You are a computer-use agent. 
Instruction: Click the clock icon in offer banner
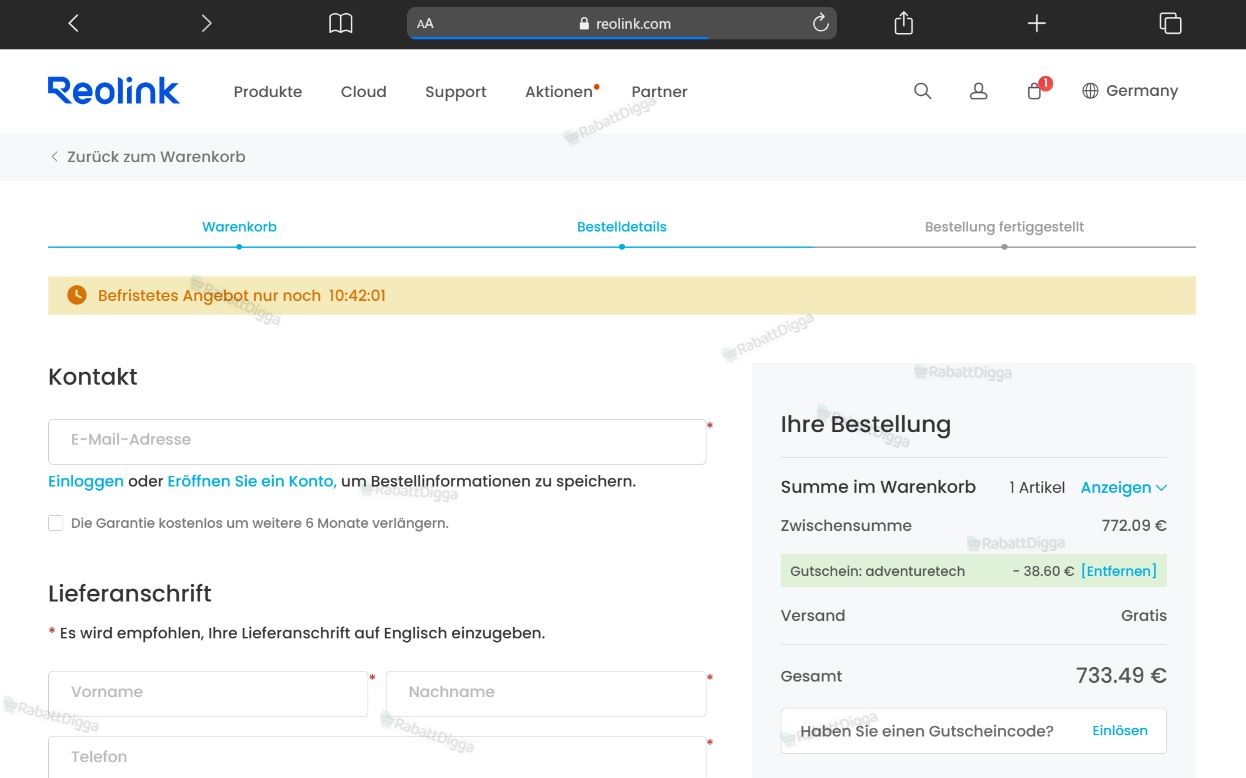77,295
